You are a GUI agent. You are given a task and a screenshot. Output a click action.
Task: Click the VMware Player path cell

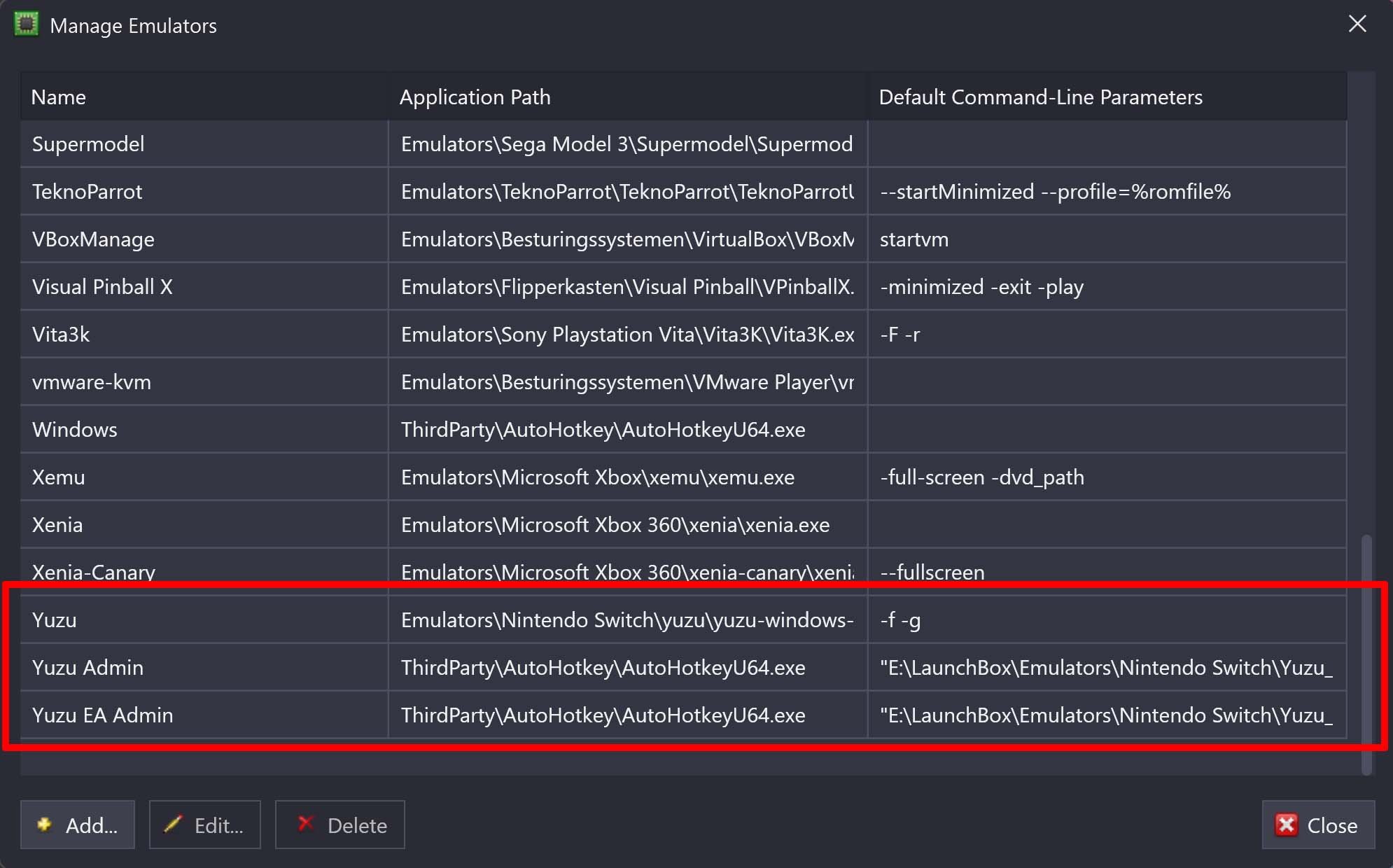(628, 381)
